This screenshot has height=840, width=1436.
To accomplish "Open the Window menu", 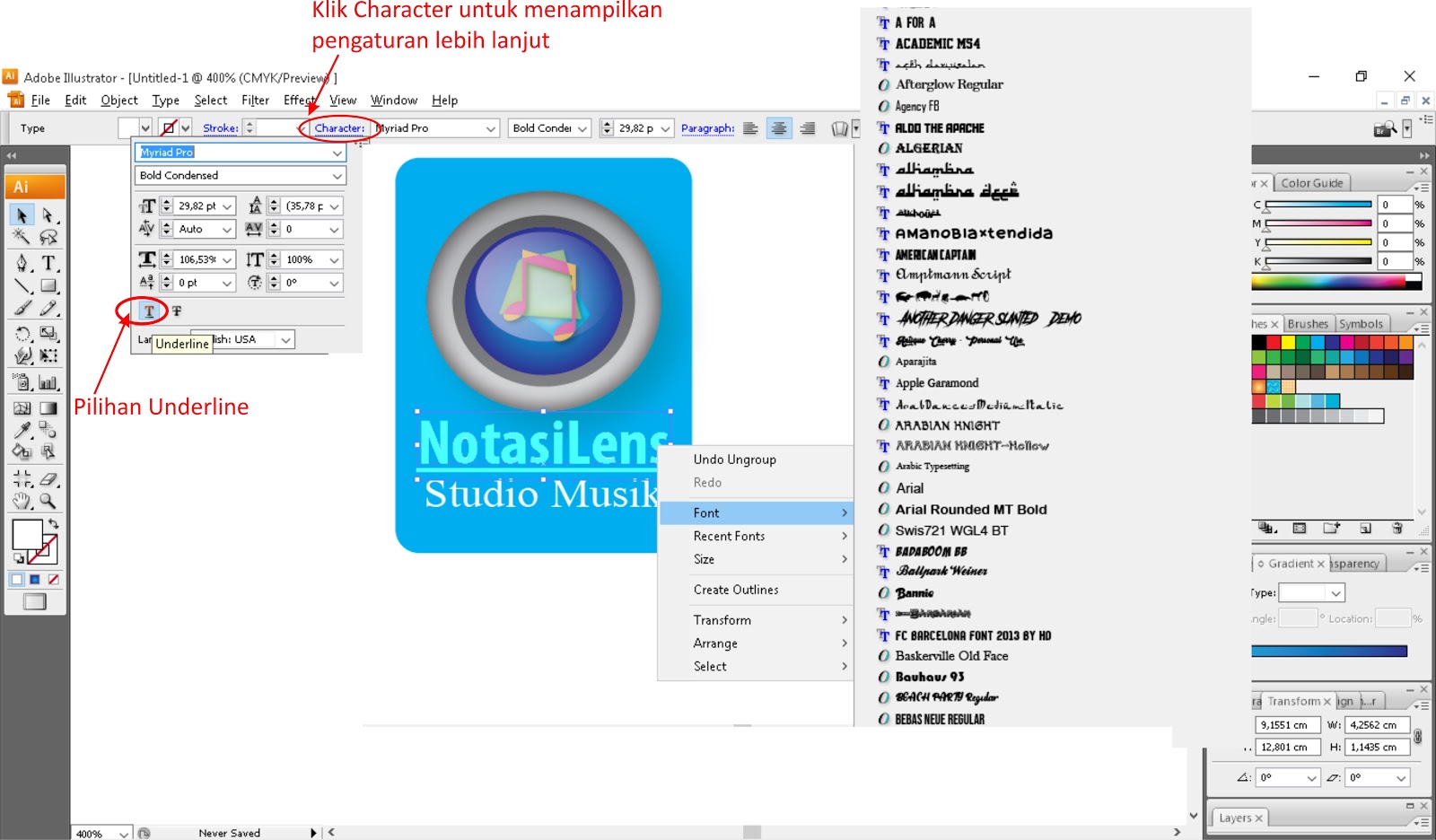I will 394,101.
